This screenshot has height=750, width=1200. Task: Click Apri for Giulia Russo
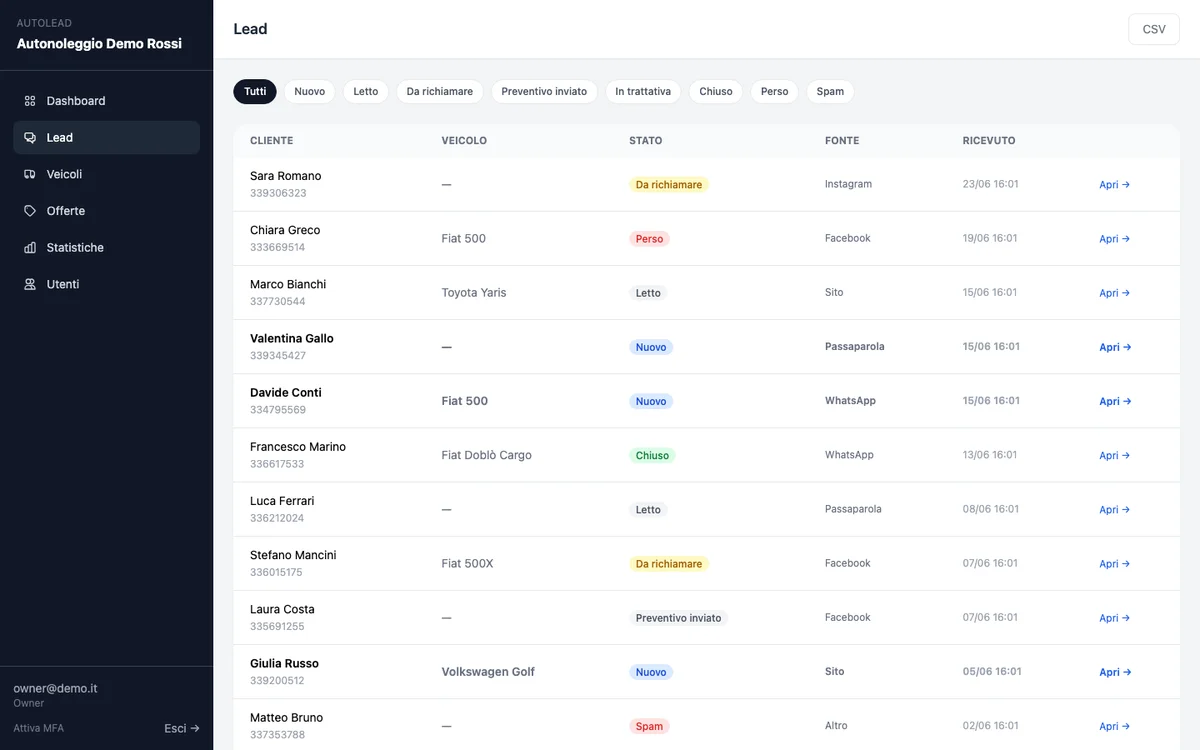coord(1115,672)
